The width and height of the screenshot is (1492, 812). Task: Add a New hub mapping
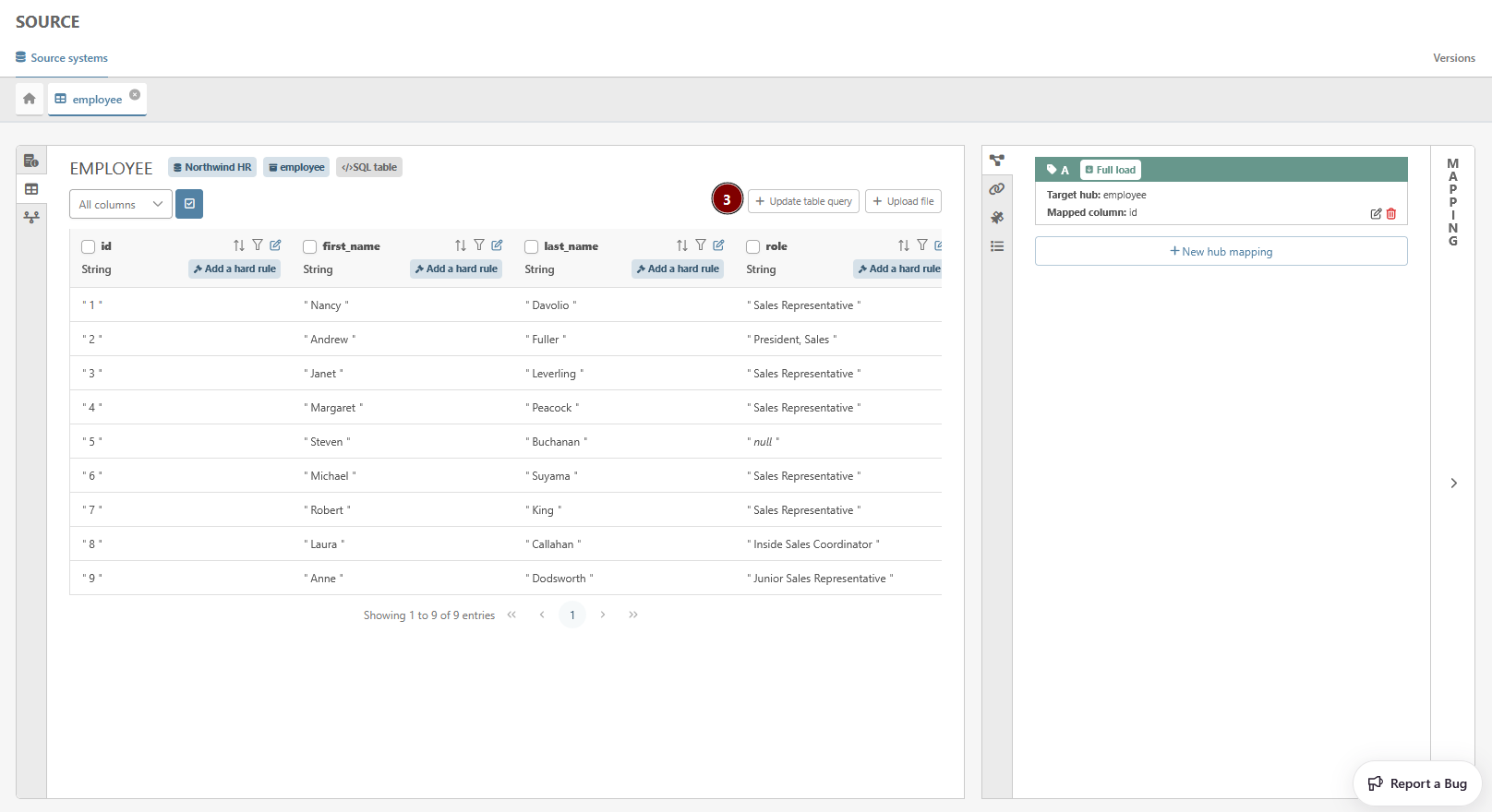point(1221,251)
